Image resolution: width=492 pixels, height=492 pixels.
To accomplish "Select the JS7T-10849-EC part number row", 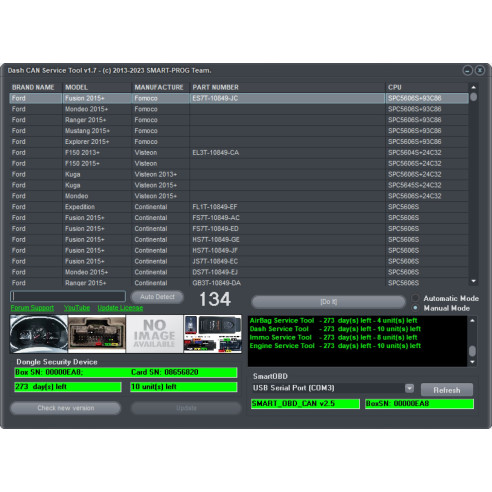I will 239,261.
